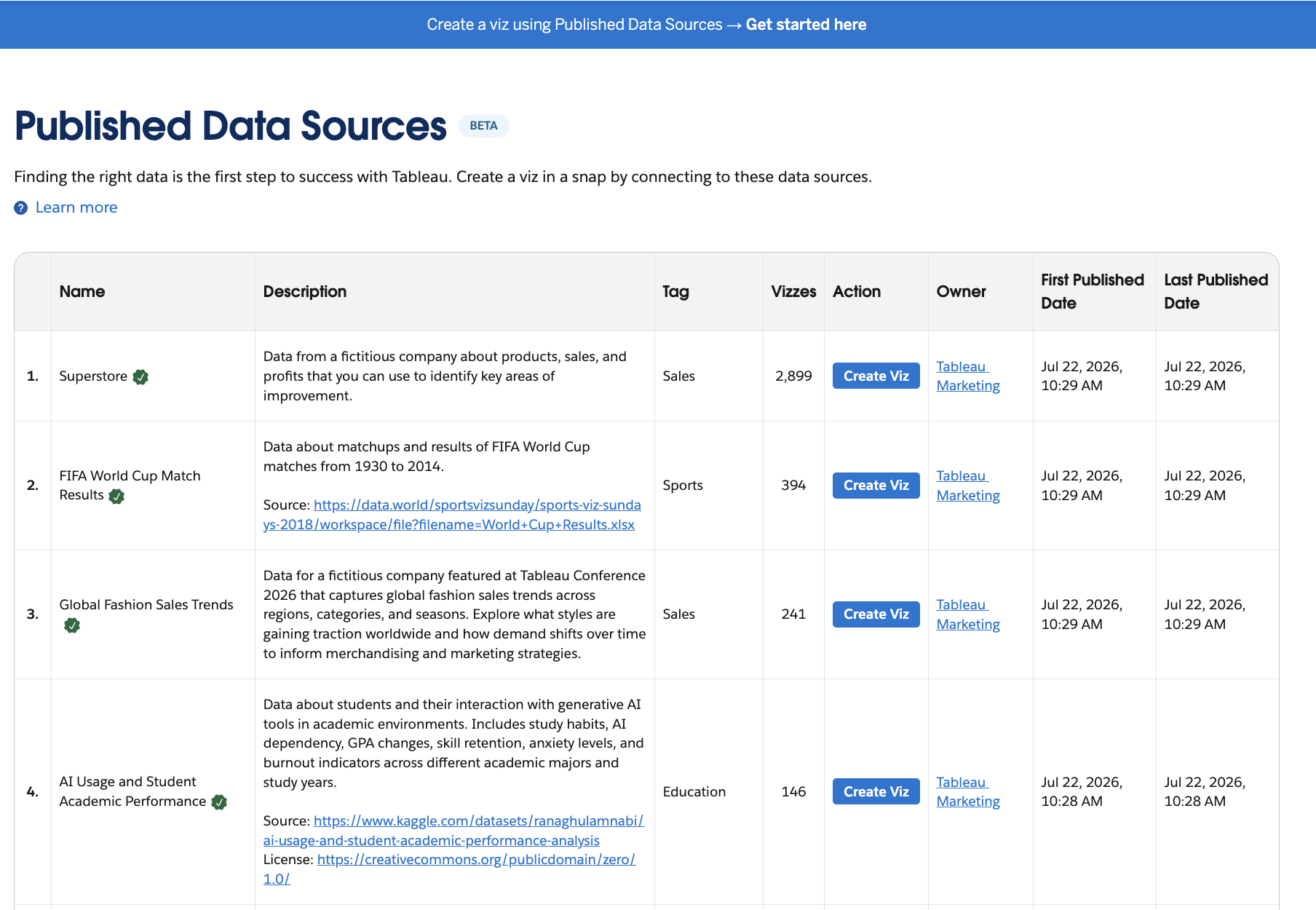Open Tableau Marketing owner in Superstore row

coord(968,376)
